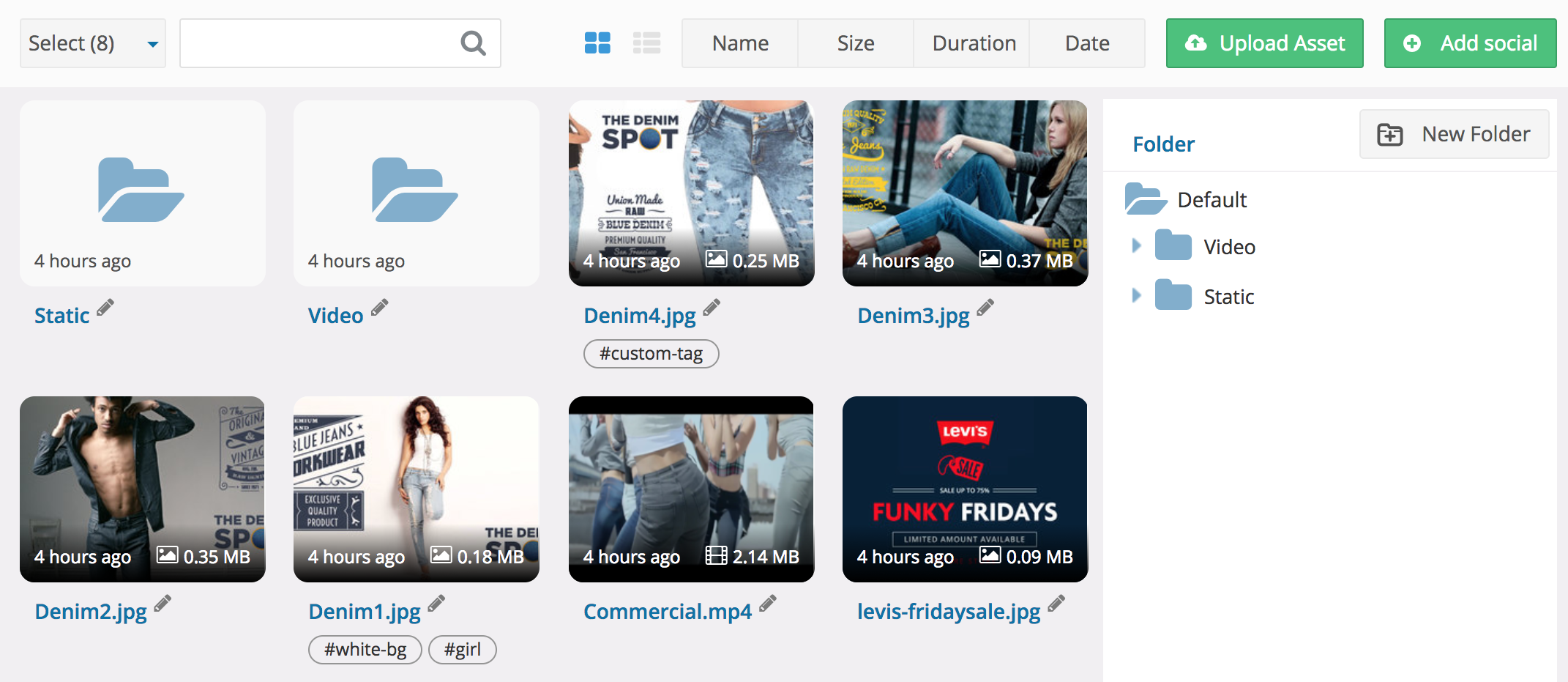This screenshot has width=1568, height=682.
Task: Click the Folder panel heading
Action: coord(1163,144)
